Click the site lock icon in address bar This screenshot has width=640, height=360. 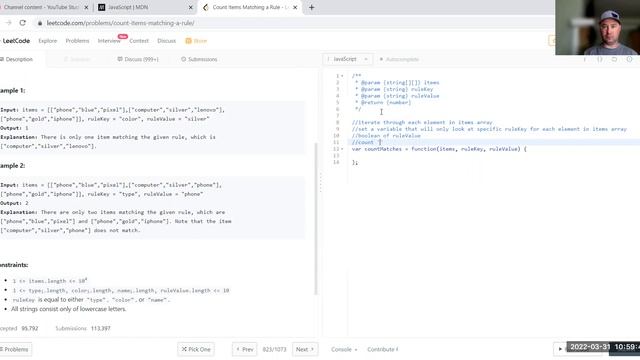40,23
